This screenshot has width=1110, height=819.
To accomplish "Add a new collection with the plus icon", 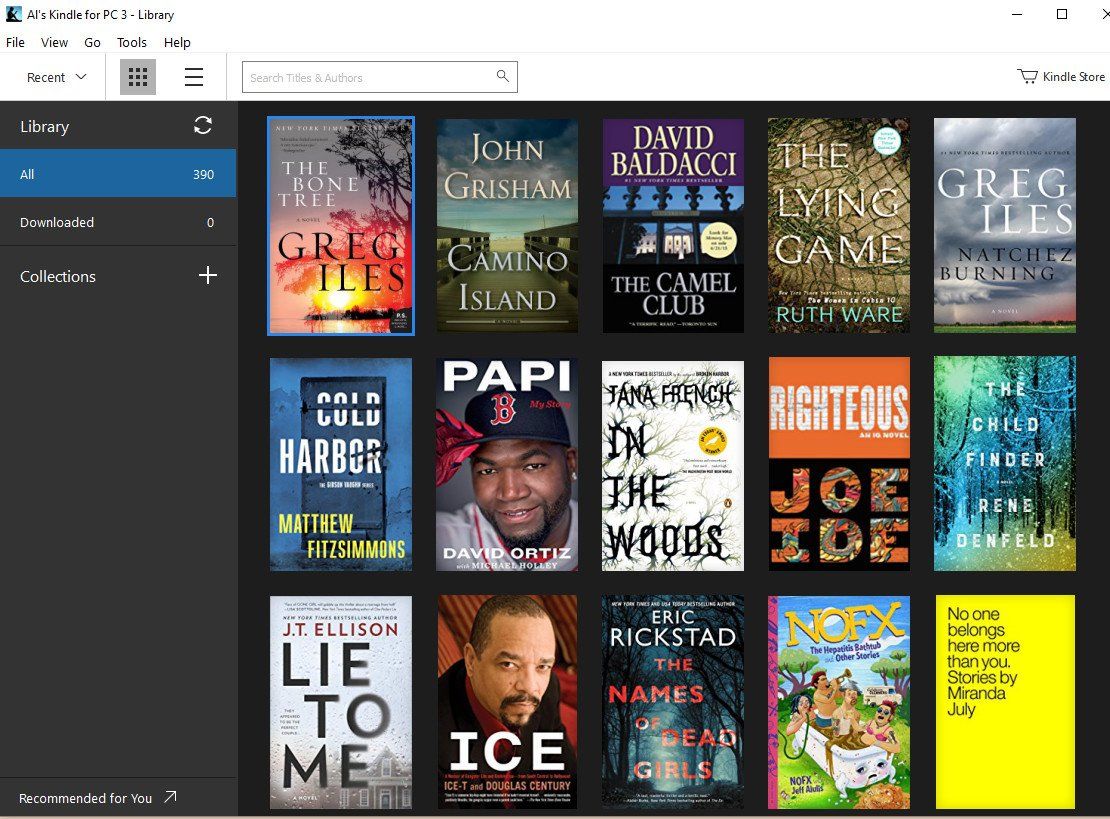I will [207, 276].
